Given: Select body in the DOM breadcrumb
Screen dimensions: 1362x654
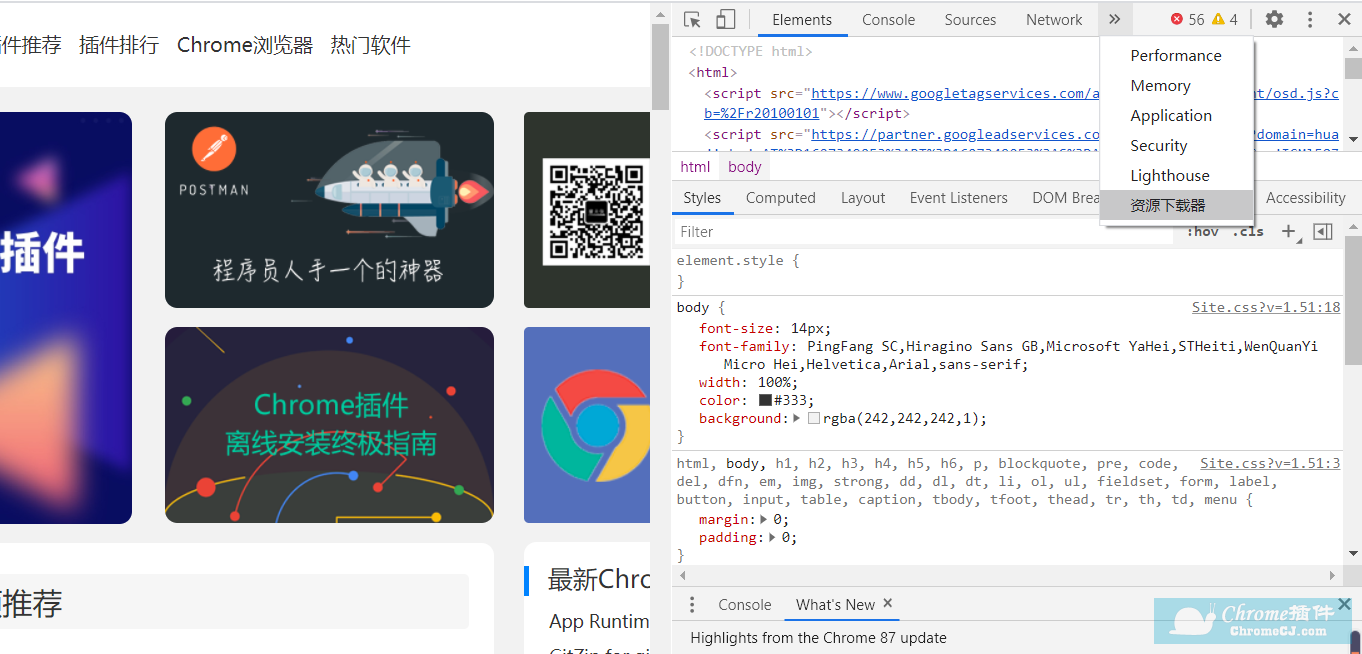Looking at the screenshot, I should 744,166.
